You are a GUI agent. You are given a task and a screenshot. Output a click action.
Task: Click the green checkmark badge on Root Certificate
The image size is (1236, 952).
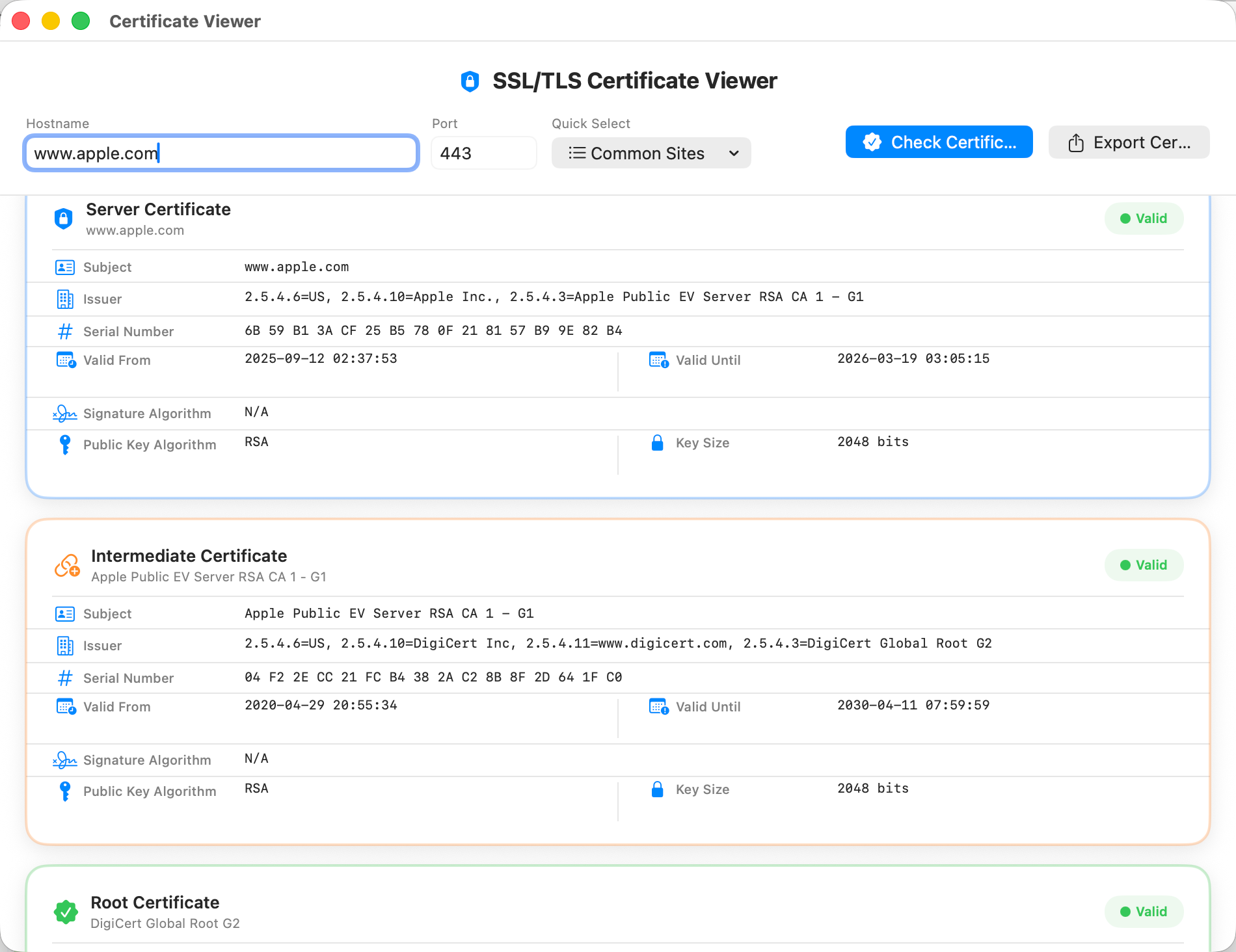(66, 911)
